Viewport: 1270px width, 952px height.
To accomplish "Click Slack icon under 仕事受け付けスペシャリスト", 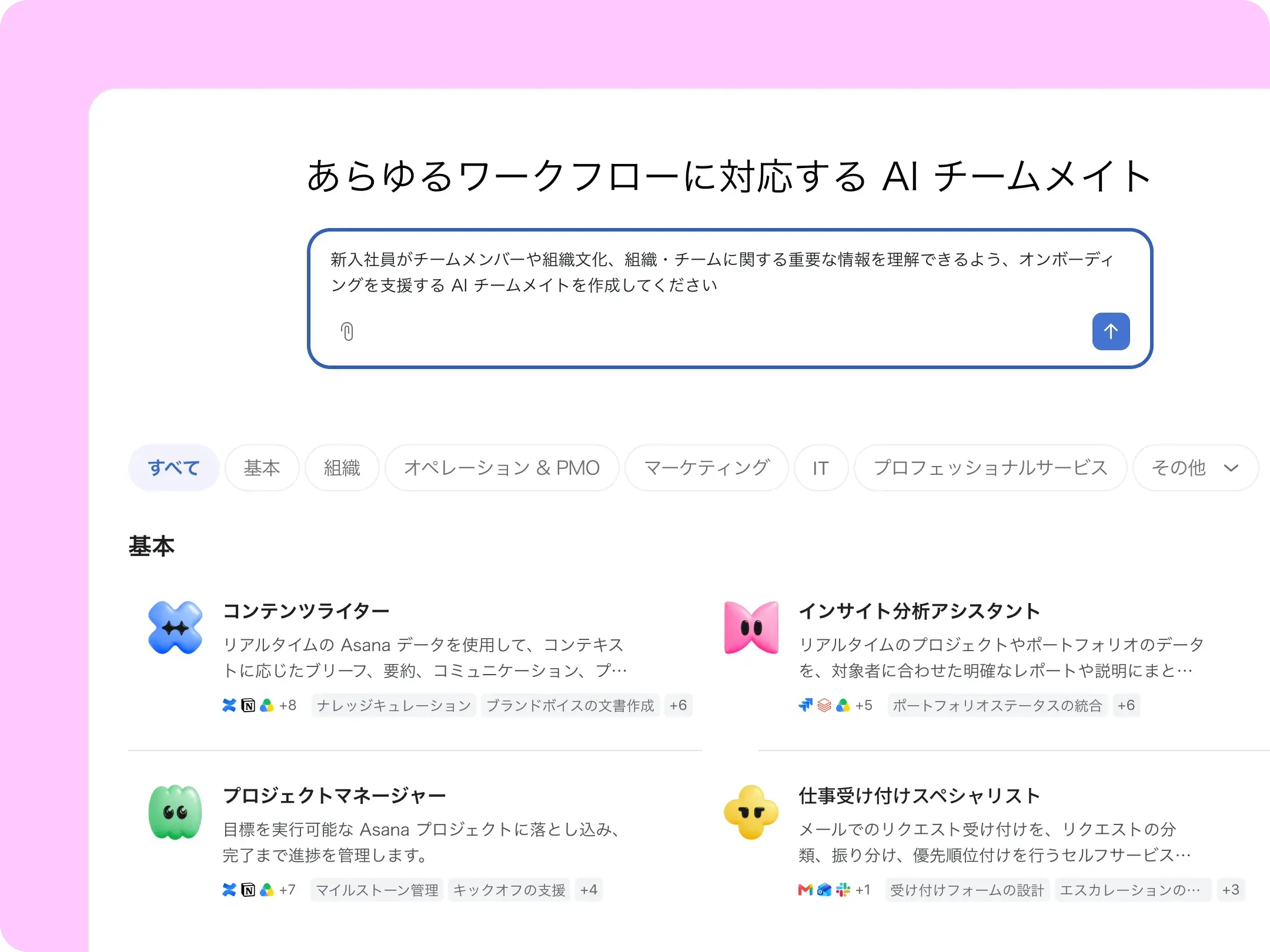I will [843, 890].
